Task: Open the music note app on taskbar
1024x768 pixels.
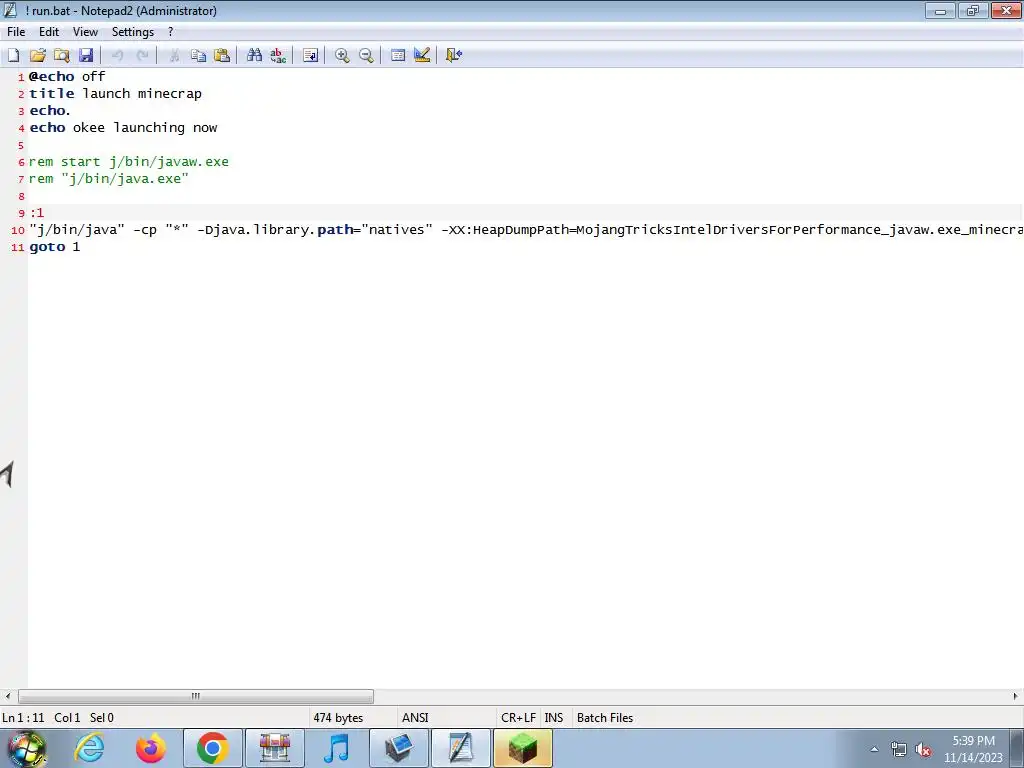Action: (x=337, y=748)
